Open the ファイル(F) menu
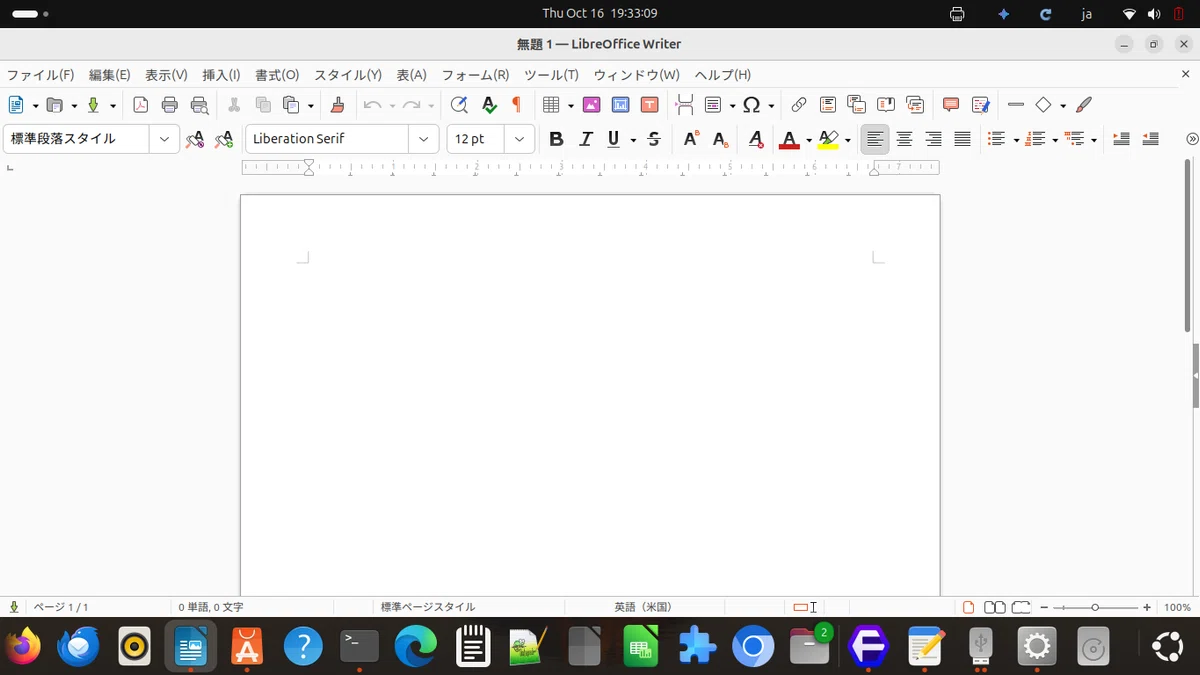The image size is (1200, 675). click(40, 75)
